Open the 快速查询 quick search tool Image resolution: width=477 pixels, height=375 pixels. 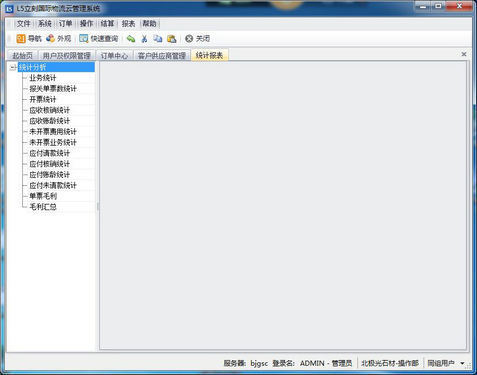[x=99, y=39]
